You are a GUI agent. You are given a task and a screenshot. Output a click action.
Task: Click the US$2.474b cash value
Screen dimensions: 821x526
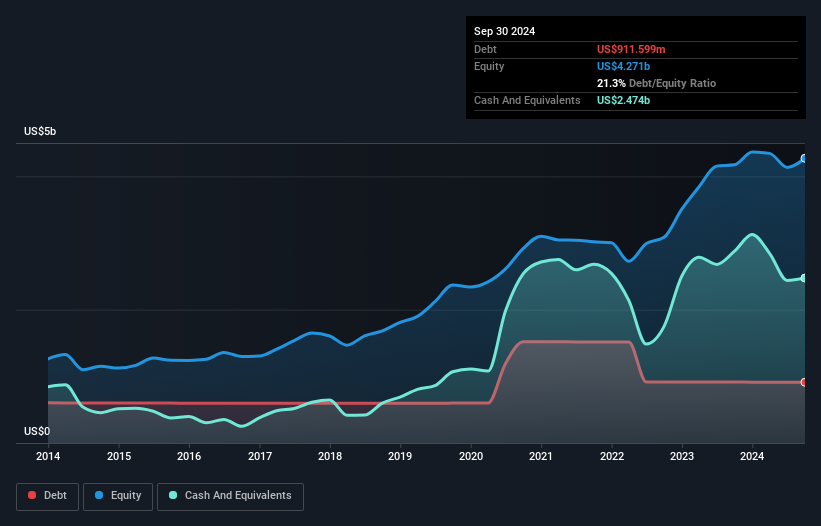click(x=623, y=100)
